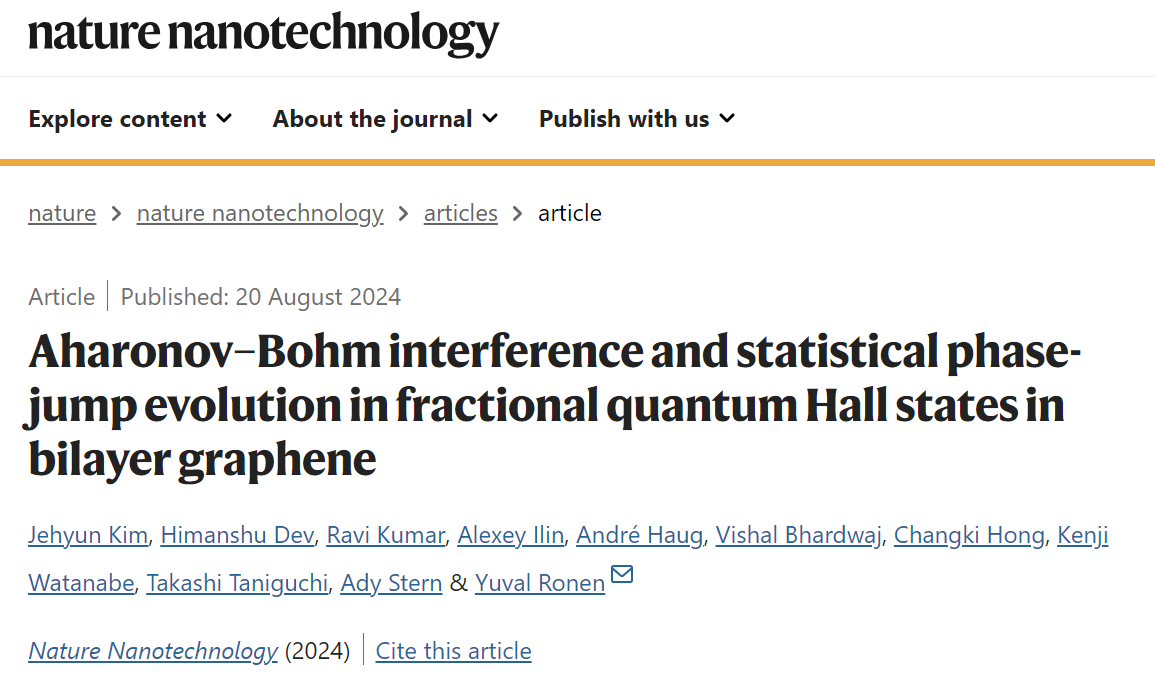Open corresponding author Yuval Ronen
This screenshot has height=686, width=1155.
(x=540, y=583)
